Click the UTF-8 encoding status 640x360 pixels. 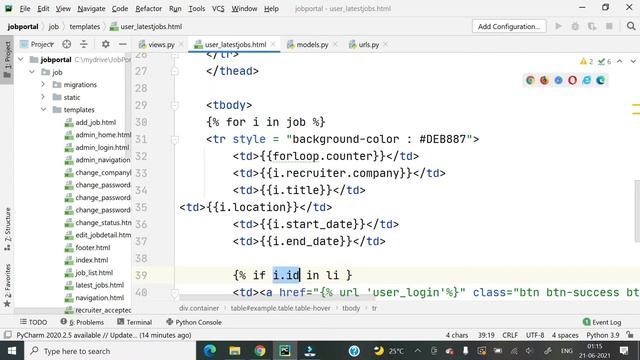pos(535,335)
